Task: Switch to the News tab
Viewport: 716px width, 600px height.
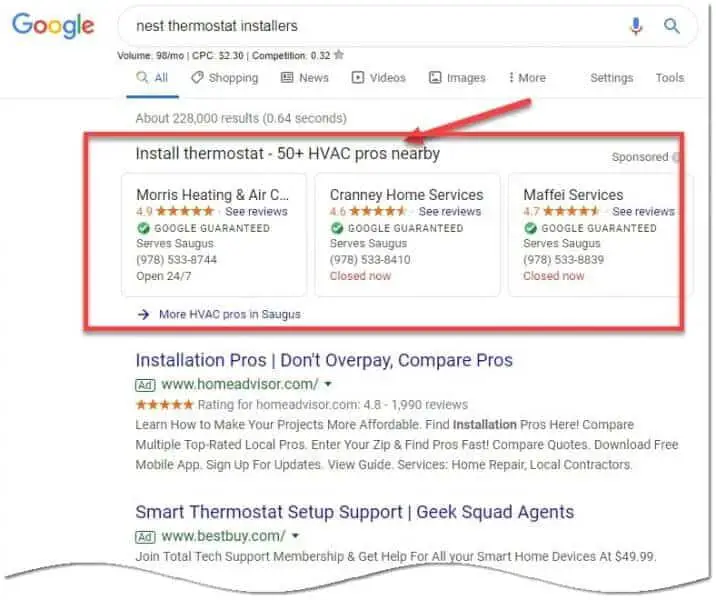Action: click(305, 78)
